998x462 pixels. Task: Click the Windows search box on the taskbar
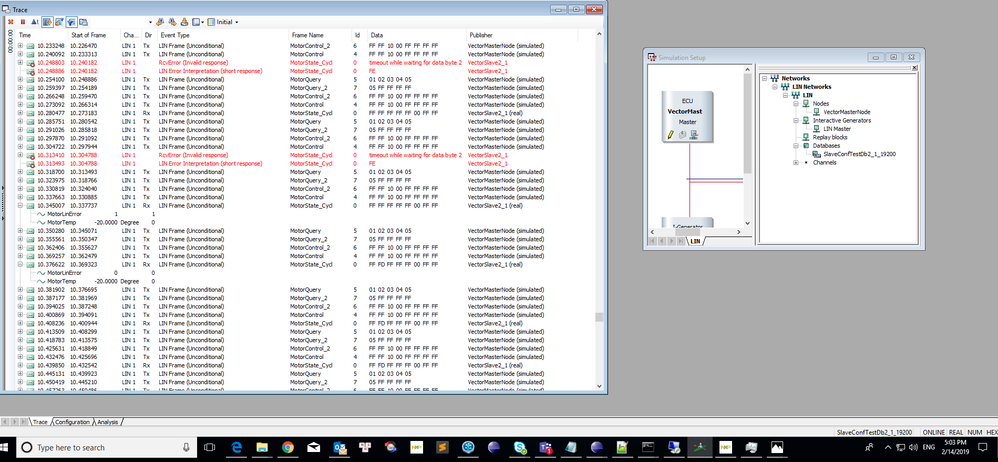click(106, 448)
